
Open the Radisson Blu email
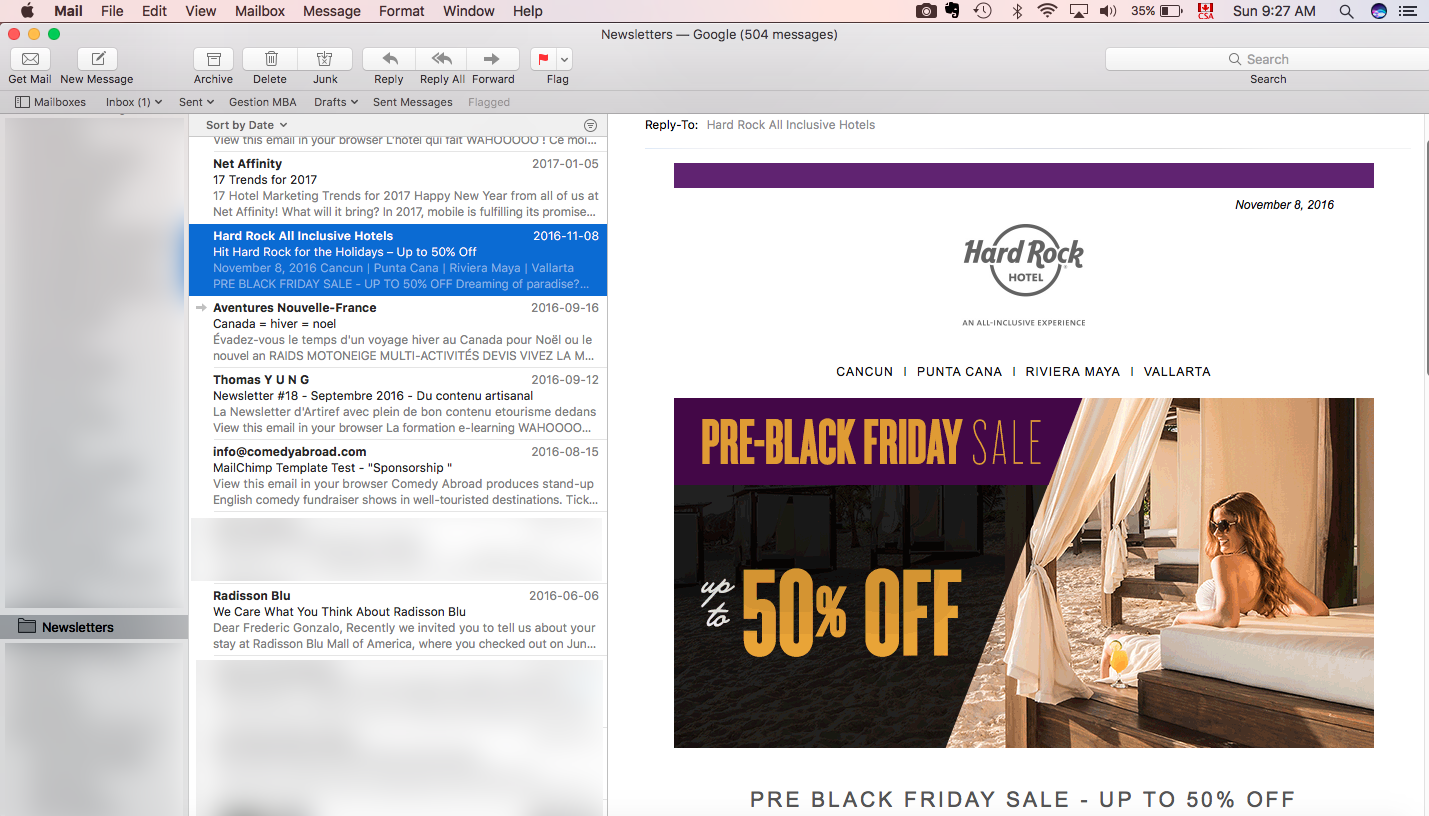point(398,620)
